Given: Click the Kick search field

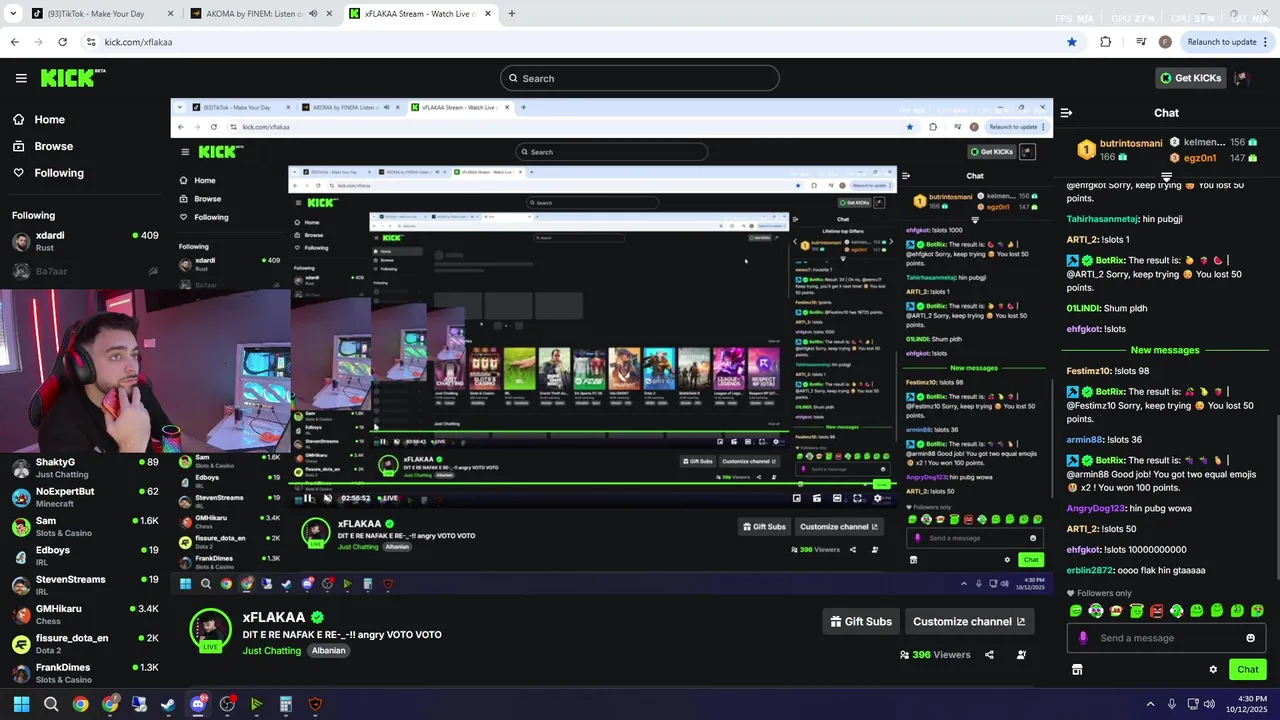Looking at the screenshot, I should pyautogui.click(x=640, y=78).
